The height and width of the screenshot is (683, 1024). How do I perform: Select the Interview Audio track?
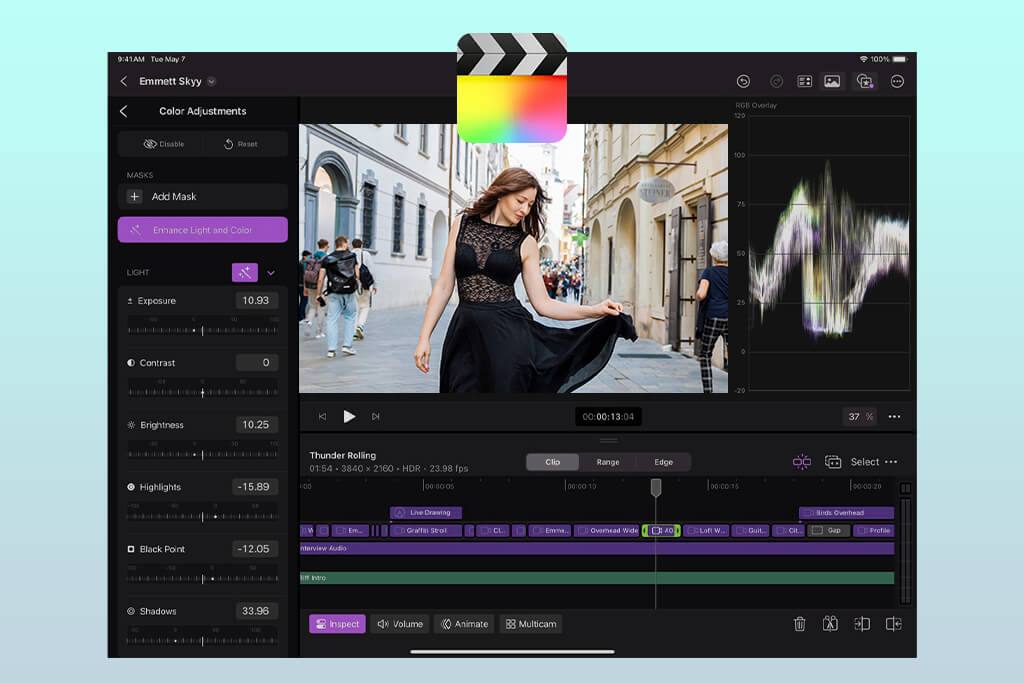pos(597,548)
